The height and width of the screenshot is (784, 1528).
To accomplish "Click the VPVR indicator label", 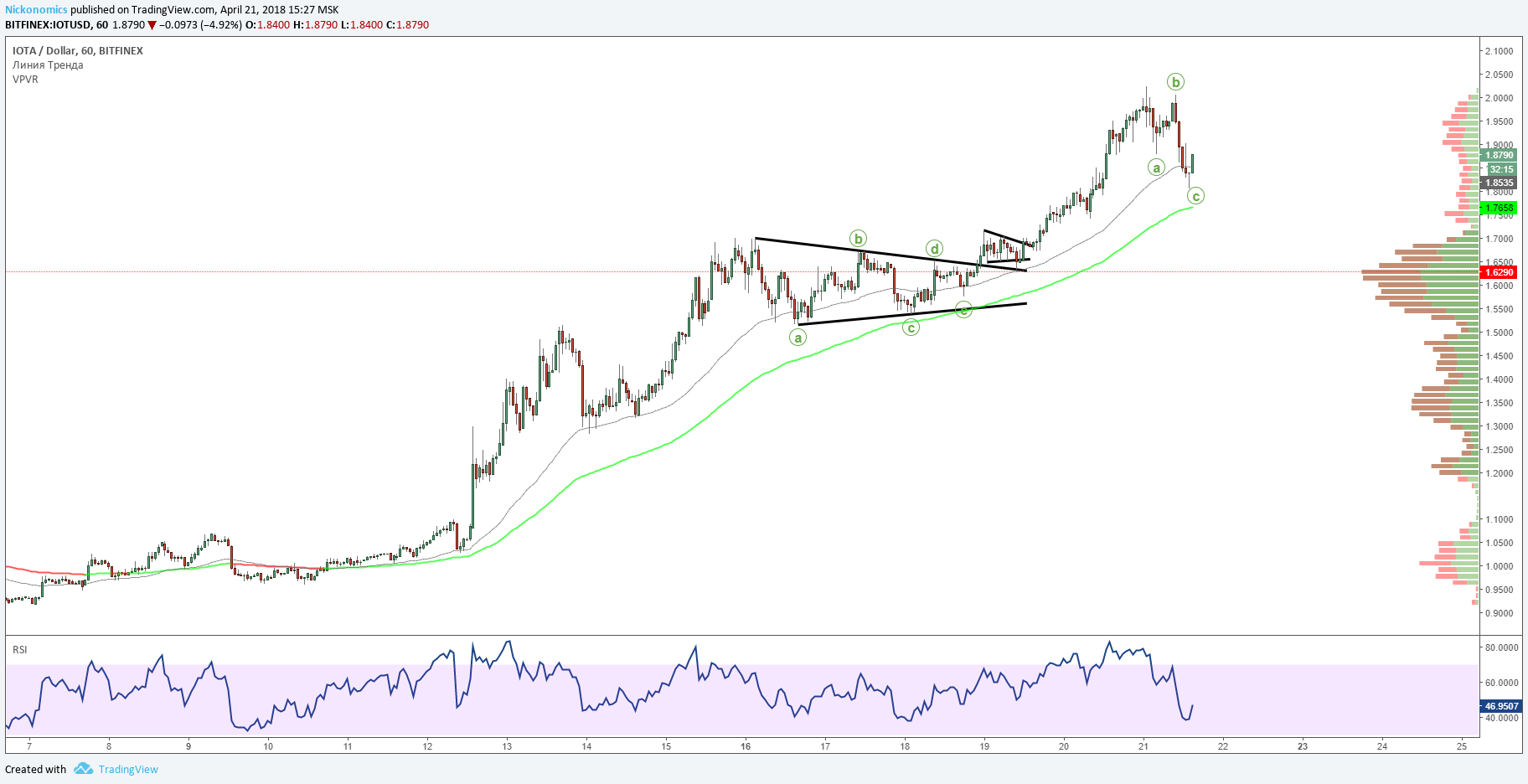I will (25, 80).
